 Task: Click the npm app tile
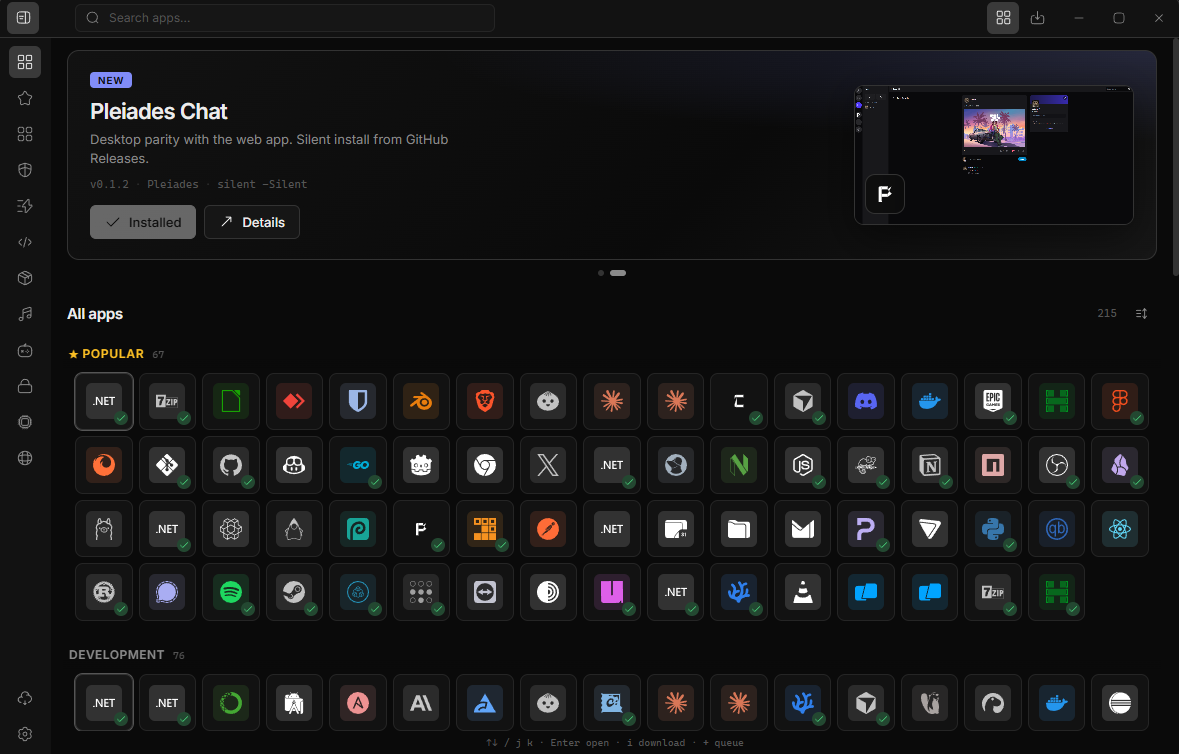[x=993, y=465]
